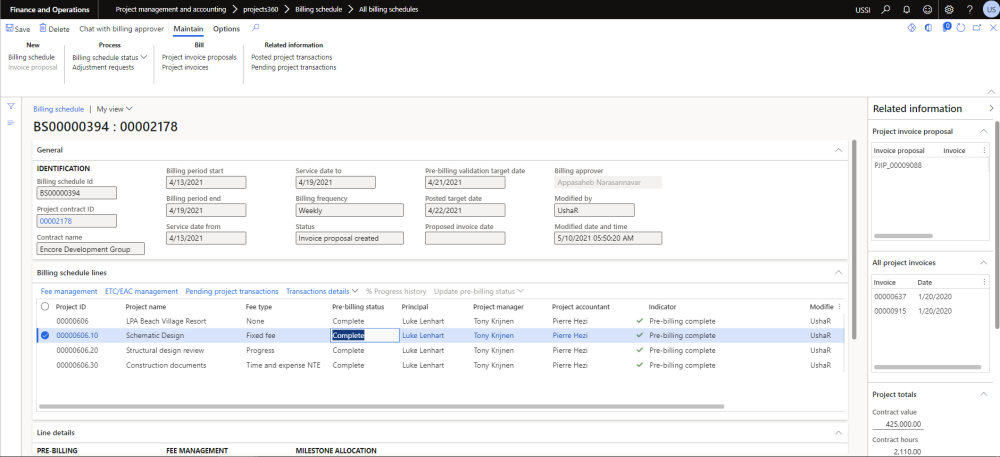This screenshot has width=1000, height=457.
Task: Deselect the checked Schematic Design row marker
Action: click(44, 336)
